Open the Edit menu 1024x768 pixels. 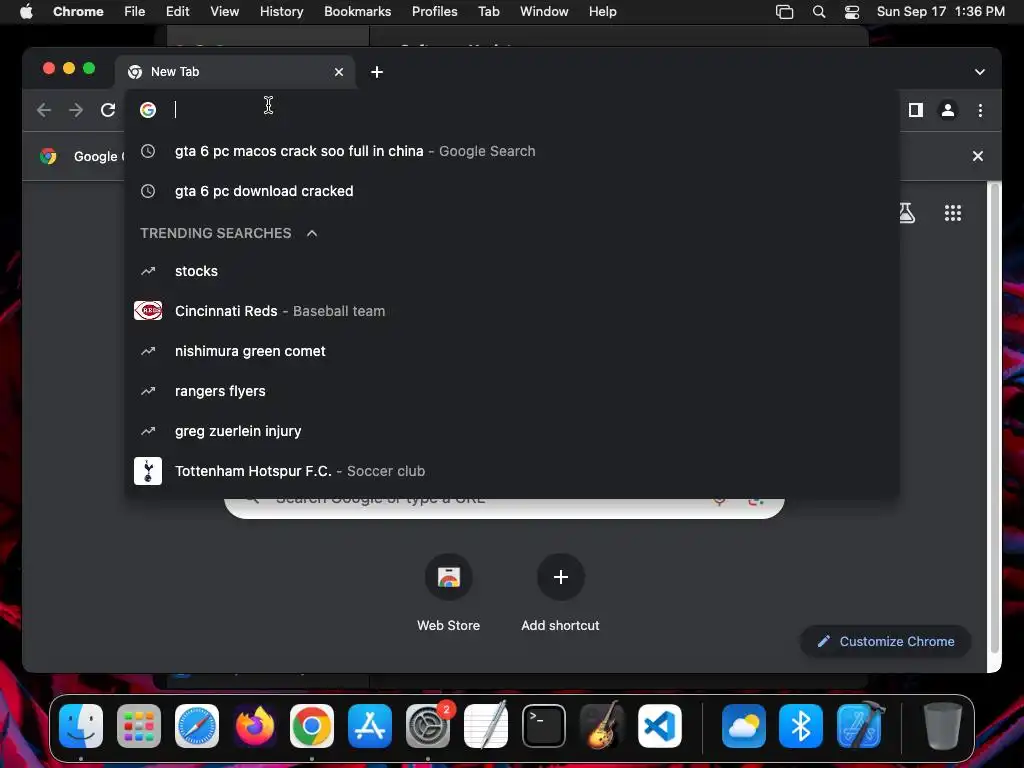coord(177,12)
